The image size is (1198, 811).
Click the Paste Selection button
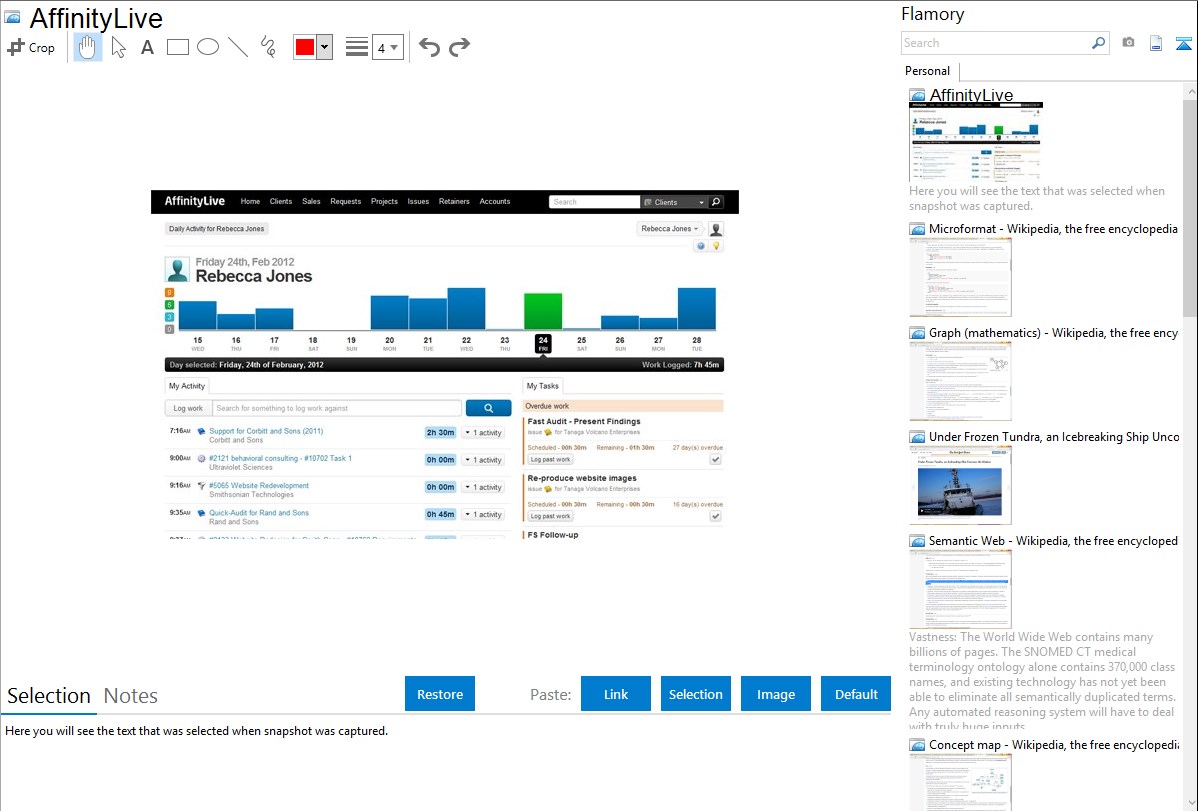click(696, 694)
